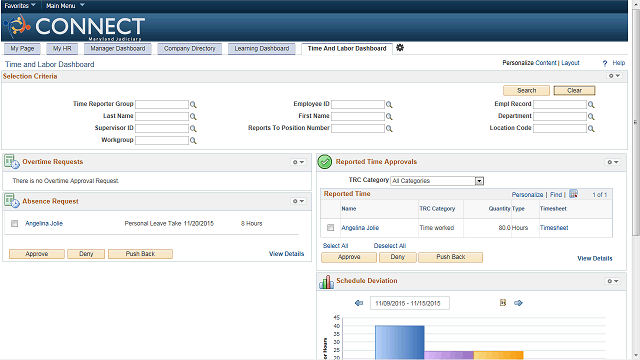Open the Reported Time grid download icon
This screenshot has width=640, height=360.
point(573,194)
